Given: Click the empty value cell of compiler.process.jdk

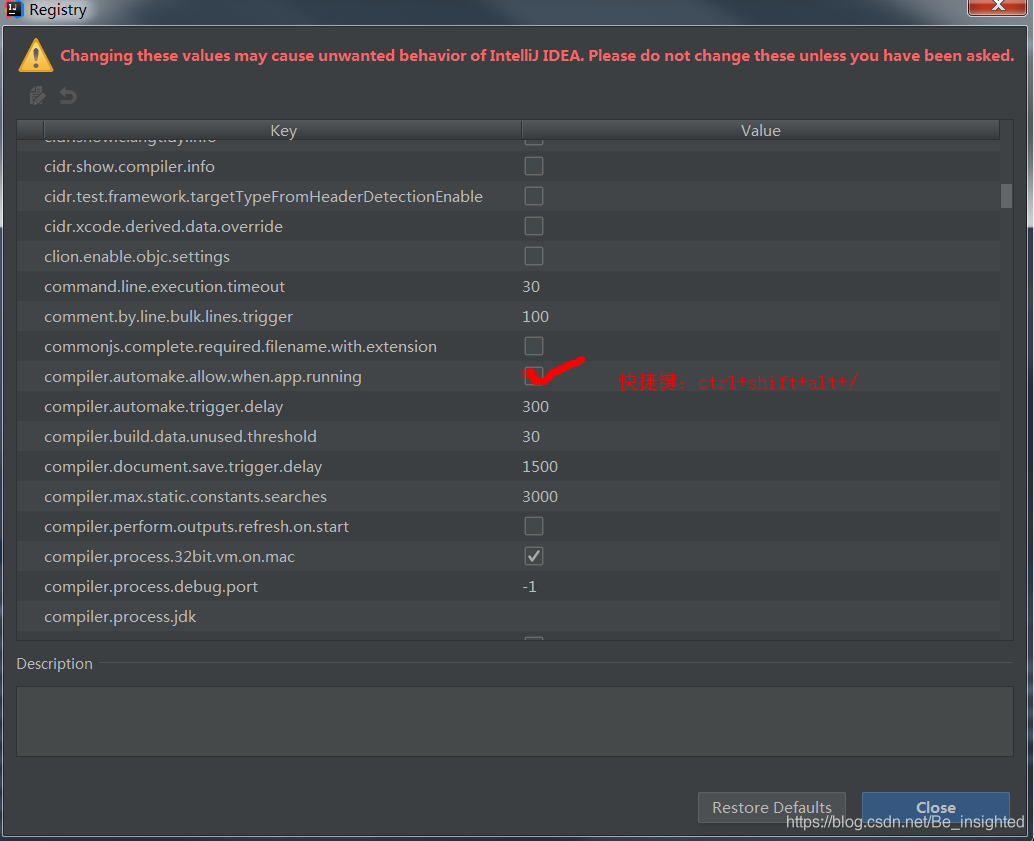Looking at the screenshot, I should 760,617.
